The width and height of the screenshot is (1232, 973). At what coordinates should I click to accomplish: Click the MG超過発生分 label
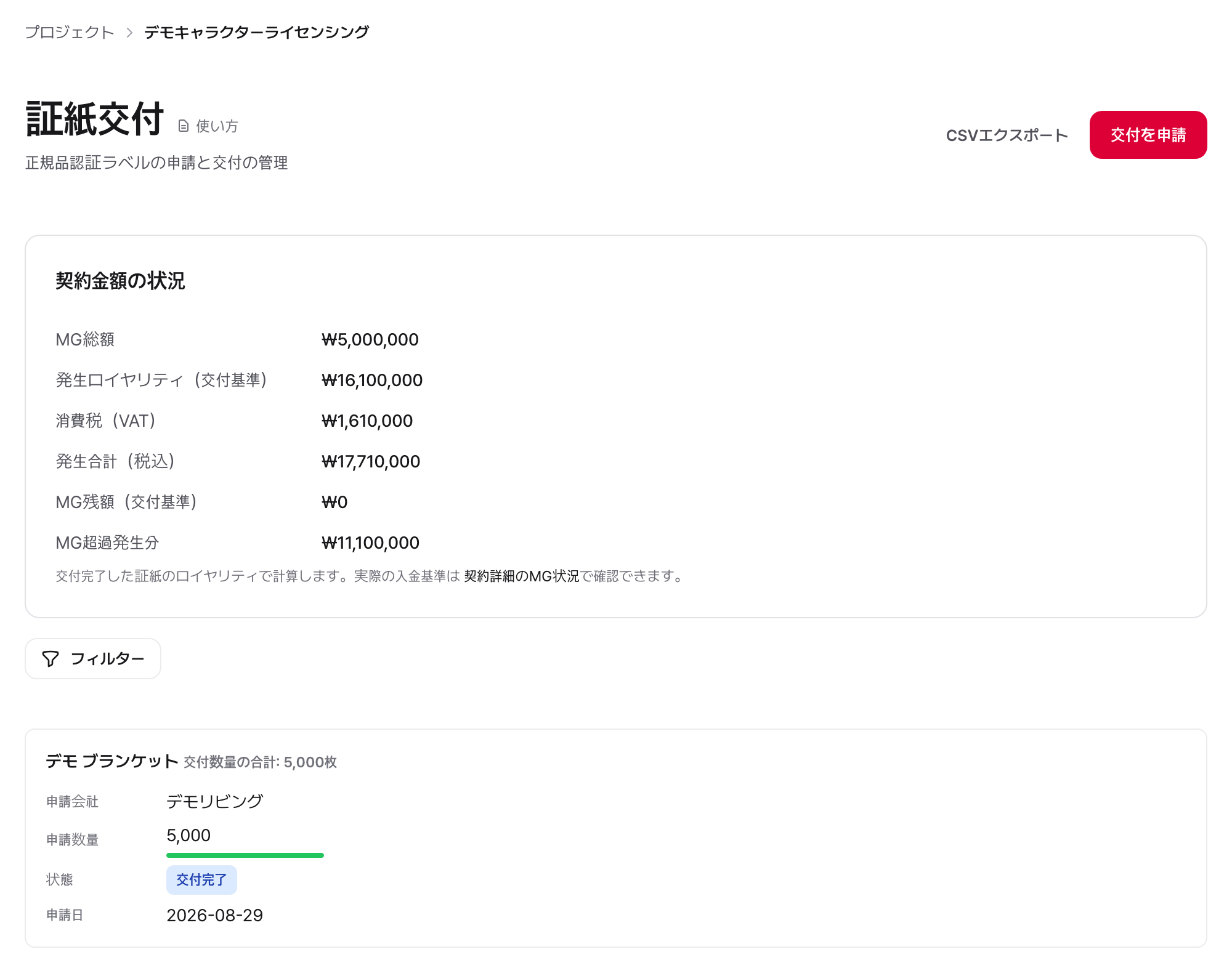click(107, 543)
